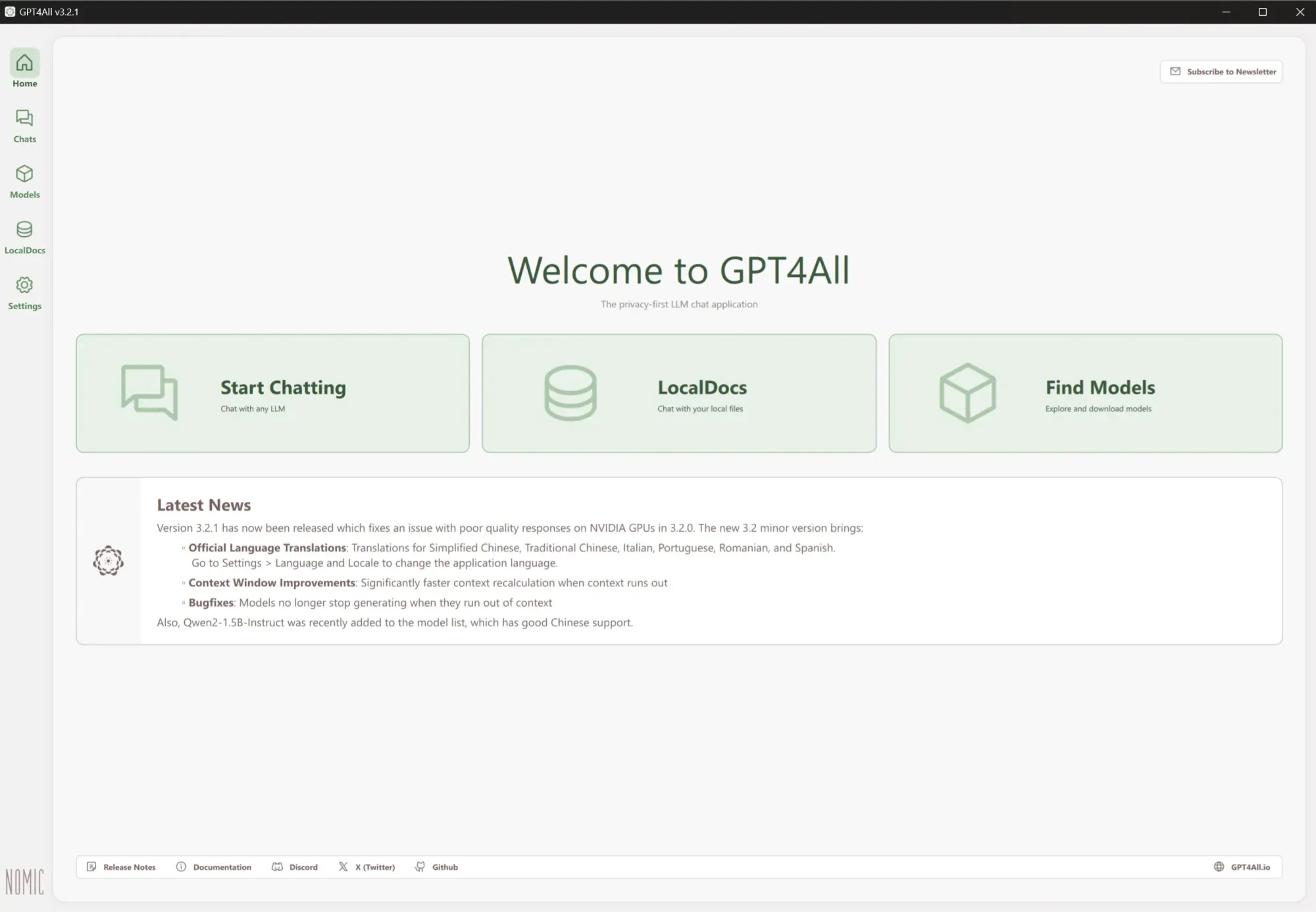1316x912 pixels.
Task: Navigate to Home section
Action: pyautogui.click(x=25, y=70)
